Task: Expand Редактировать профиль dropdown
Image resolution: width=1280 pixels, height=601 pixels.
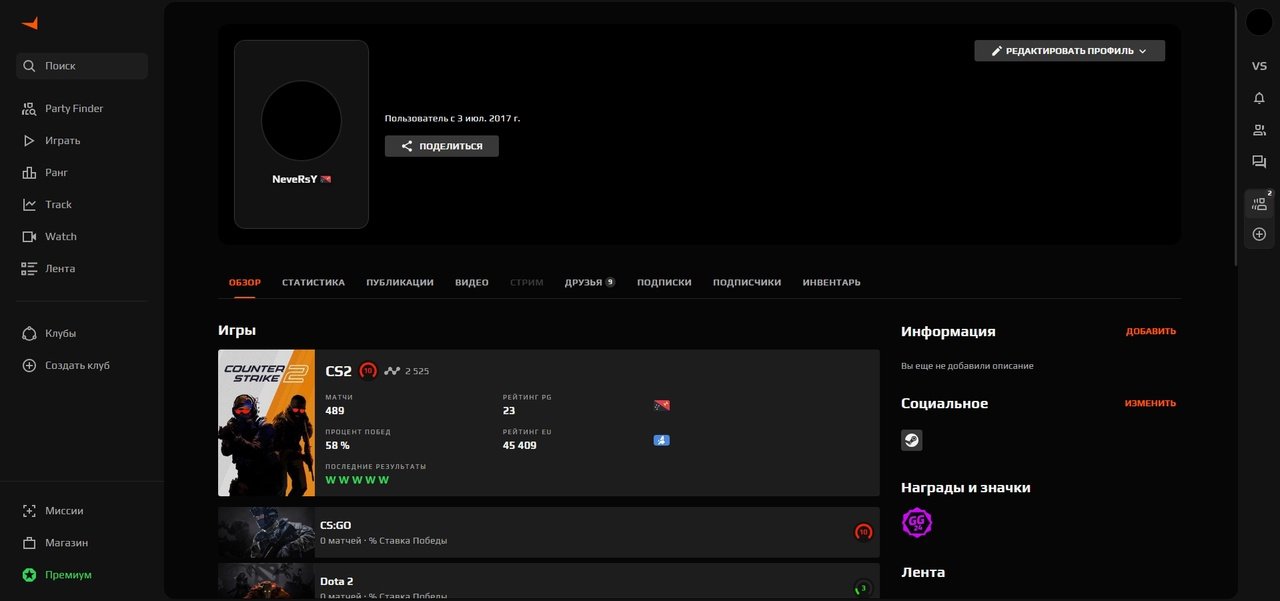Action: (x=1069, y=51)
